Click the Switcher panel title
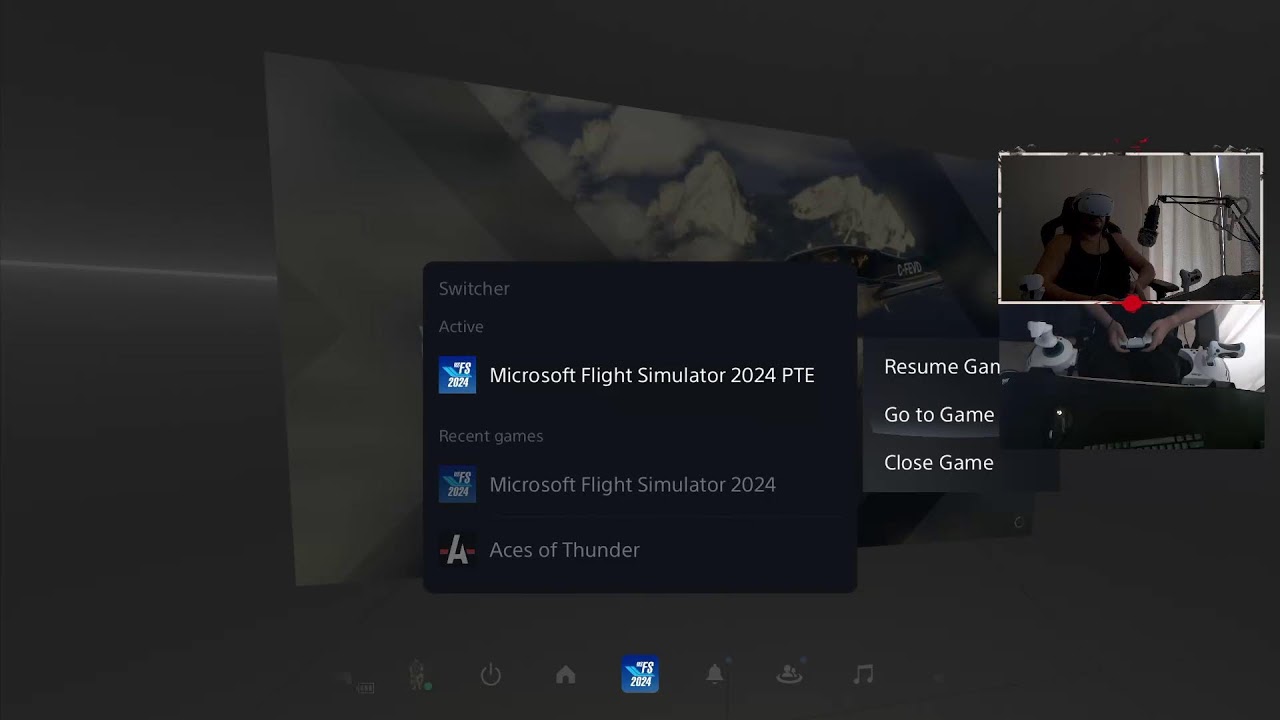The width and height of the screenshot is (1280, 720). click(x=474, y=288)
